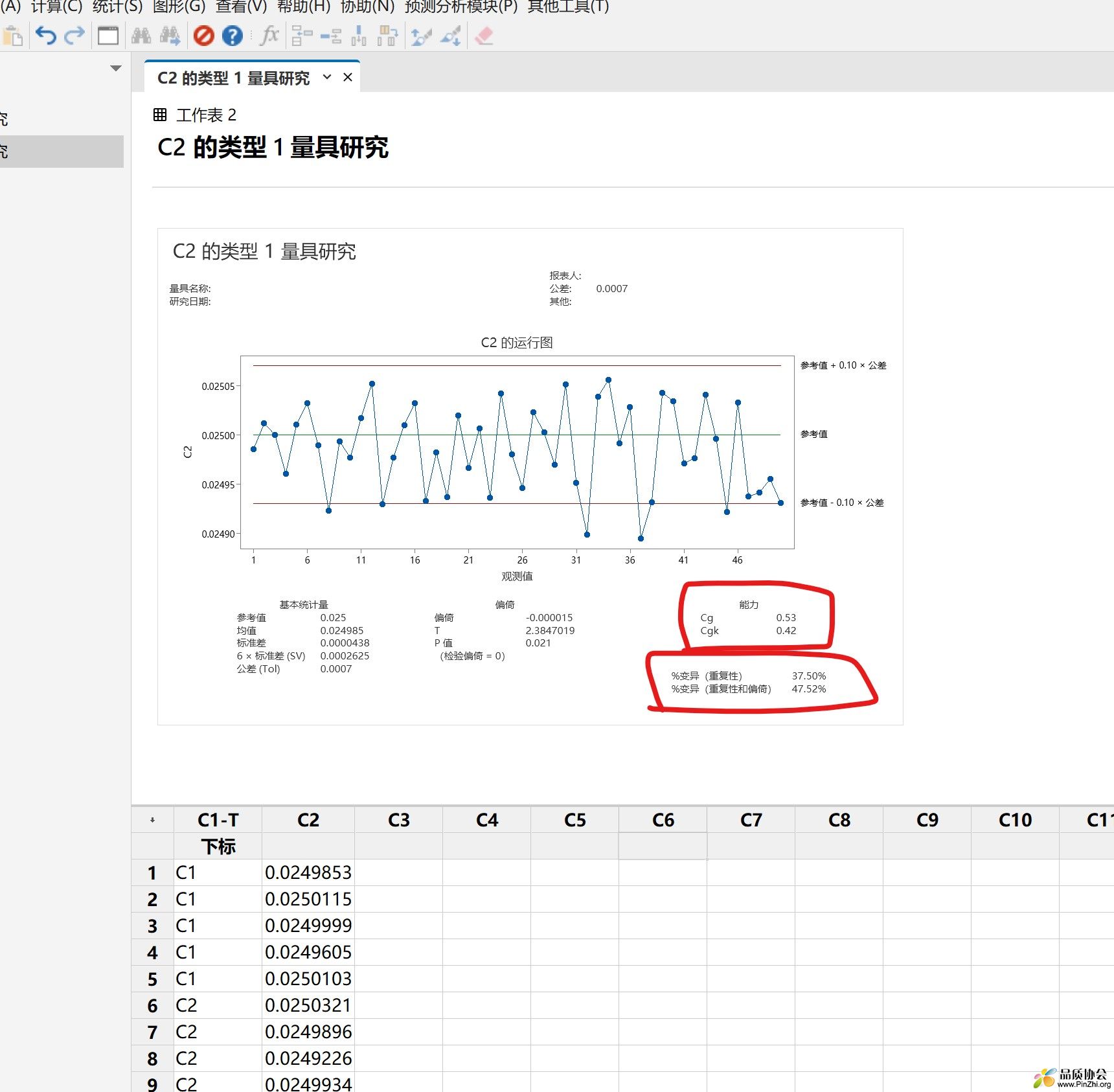The width and height of the screenshot is (1114, 1092).
Task: Click the 下标 column name cell
Action: (218, 847)
